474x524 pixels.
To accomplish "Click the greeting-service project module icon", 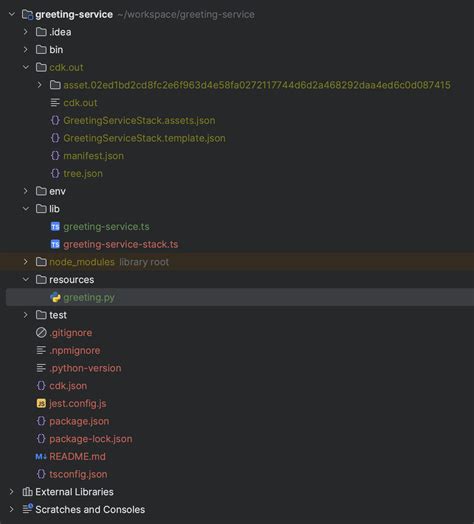I will 27,15.
